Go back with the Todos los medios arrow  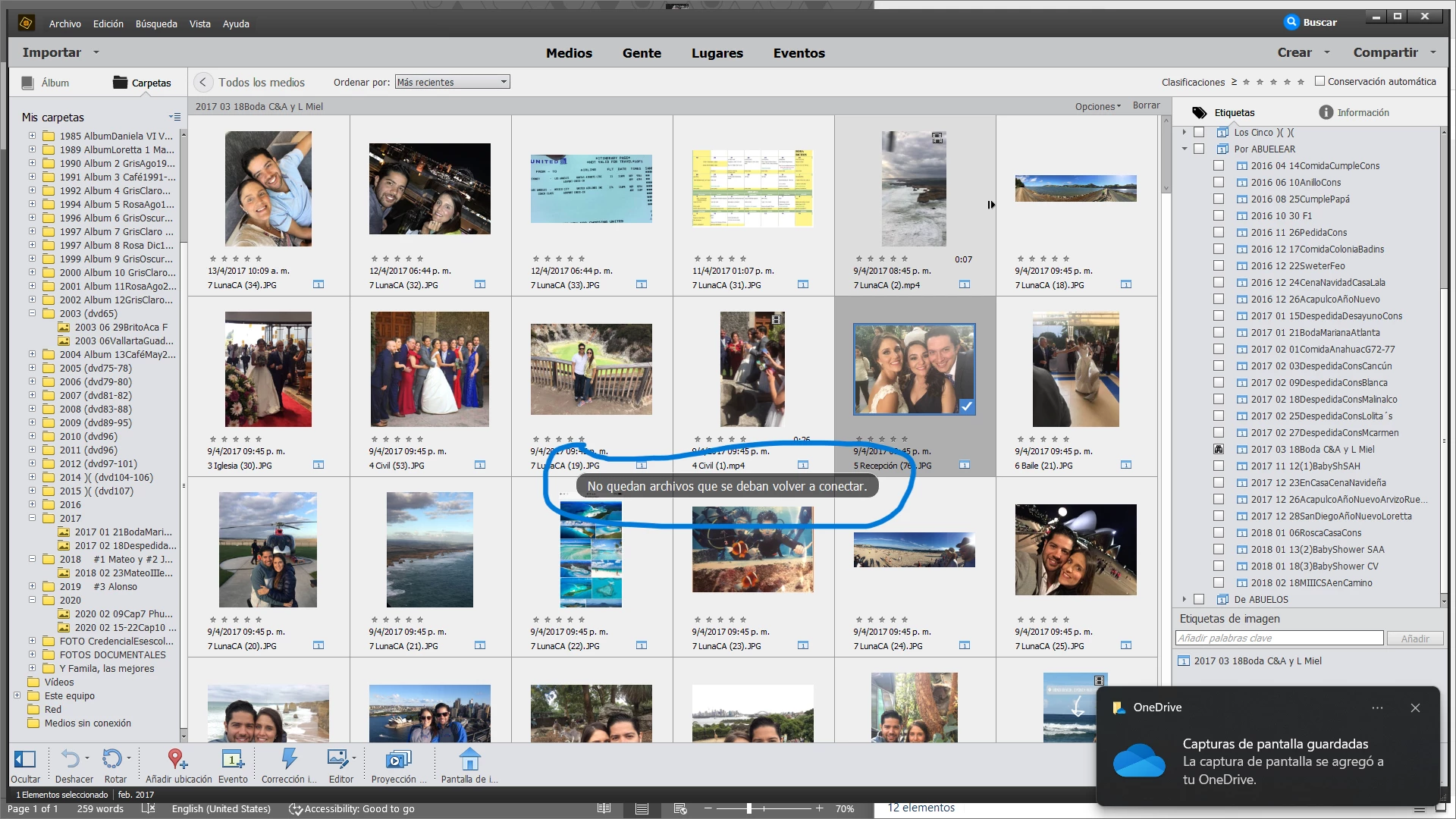coord(202,83)
